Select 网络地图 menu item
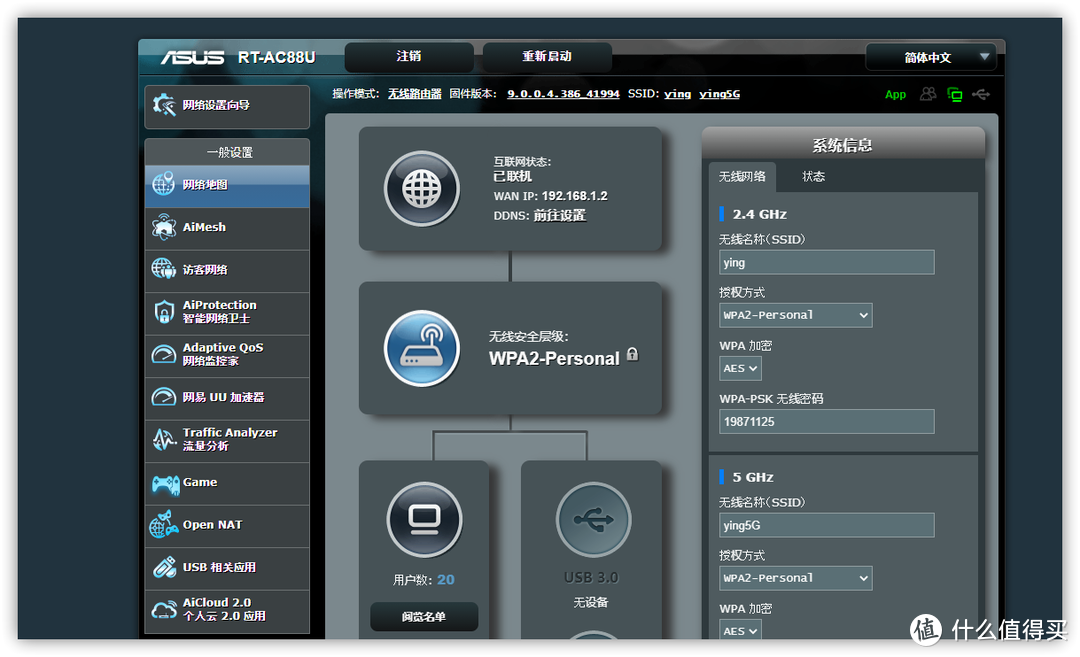Screen dimensions: 1080x657 tap(227, 185)
